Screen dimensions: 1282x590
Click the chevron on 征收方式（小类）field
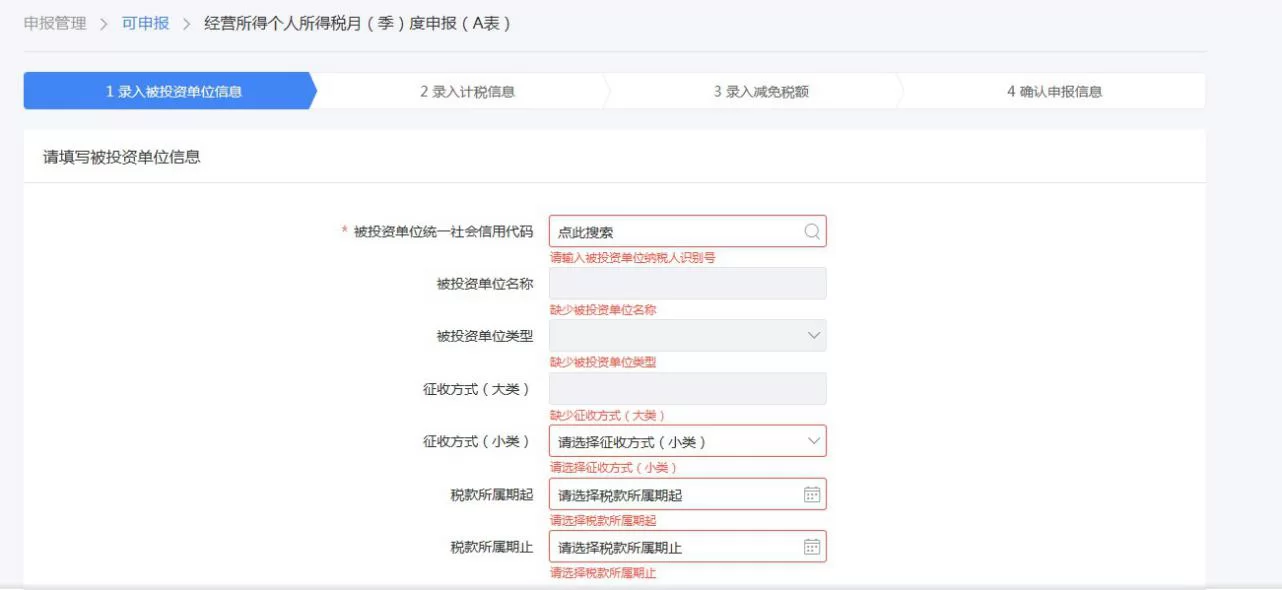(x=813, y=440)
